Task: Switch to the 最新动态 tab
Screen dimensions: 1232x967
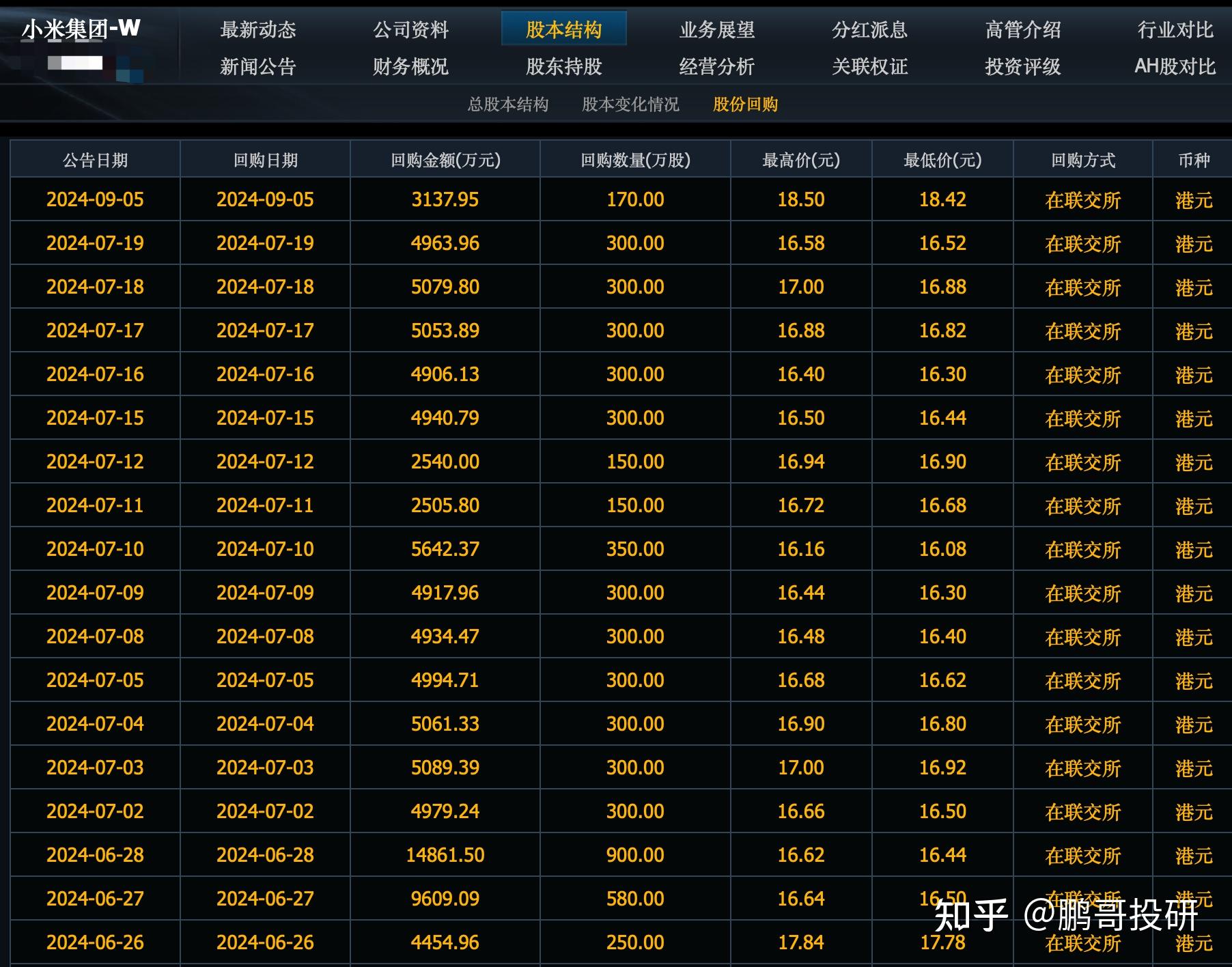Action: [x=257, y=30]
